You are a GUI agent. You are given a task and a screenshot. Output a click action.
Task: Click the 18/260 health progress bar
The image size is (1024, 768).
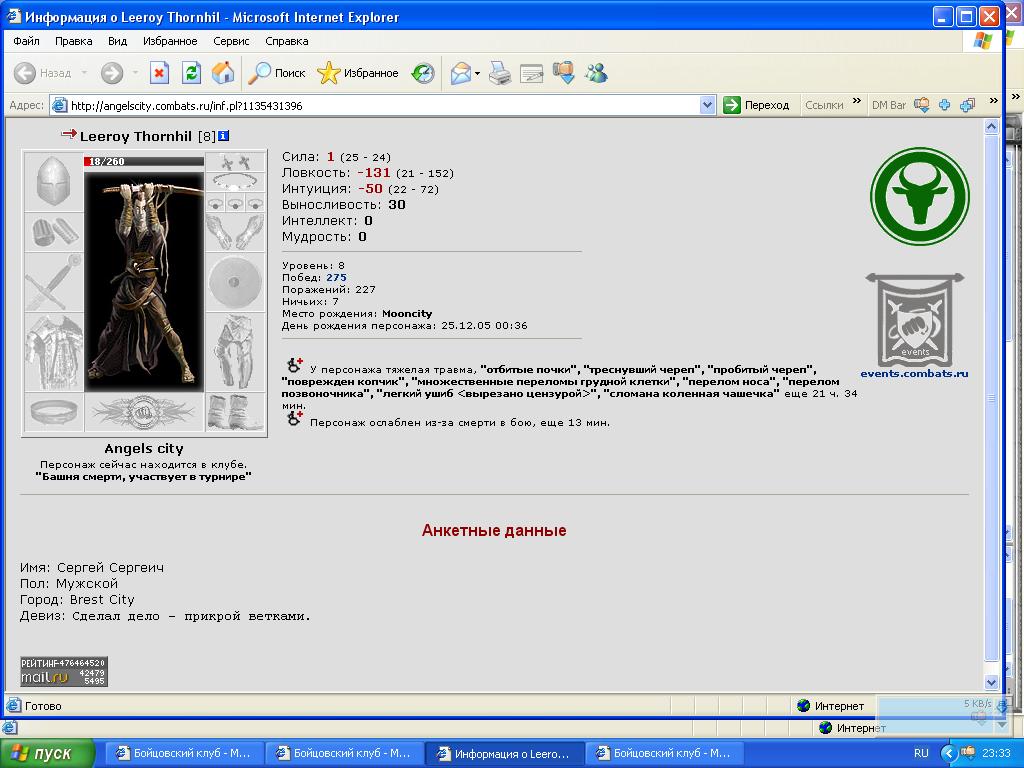point(144,161)
